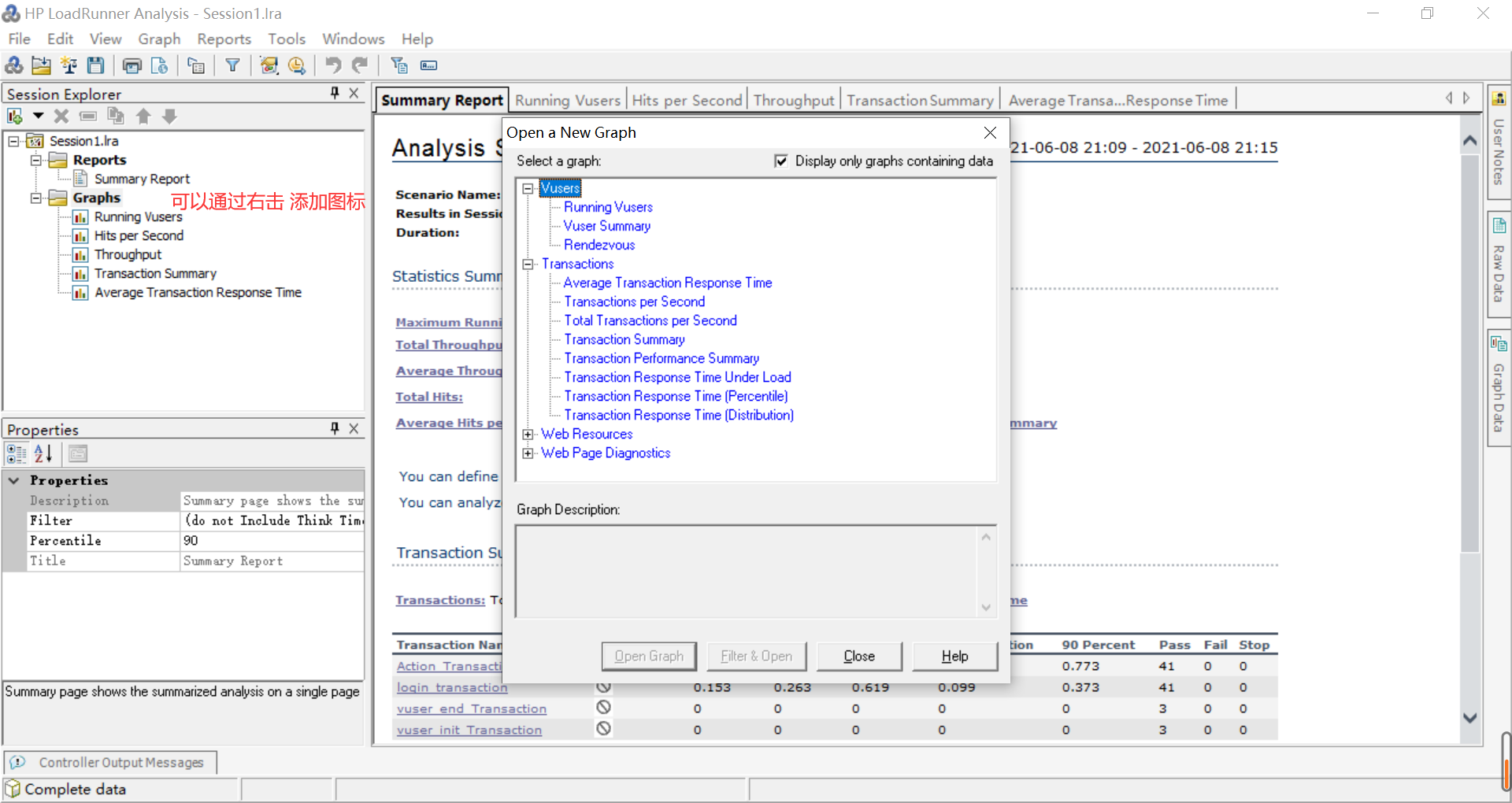Open an existing session with the folder icon
This screenshot has height=803, width=1512.
coord(41,65)
